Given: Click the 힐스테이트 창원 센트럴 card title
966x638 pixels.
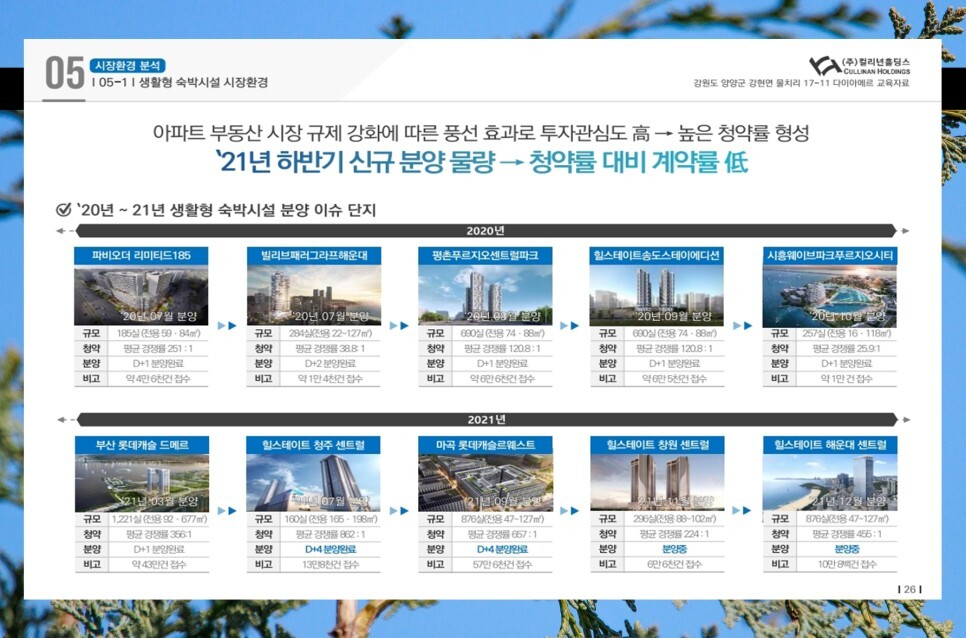Looking at the screenshot, I should pyautogui.click(x=657, y=445).
